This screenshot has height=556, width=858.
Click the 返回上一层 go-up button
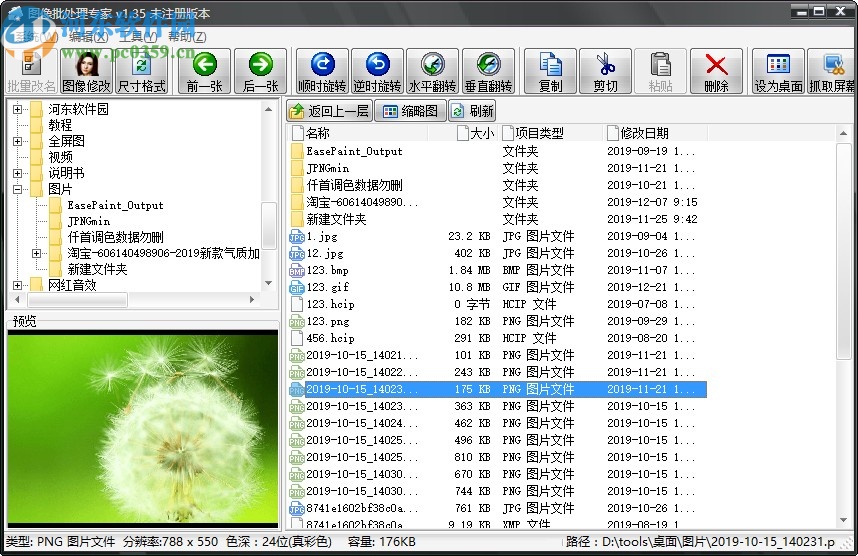(x=329, y=111)
